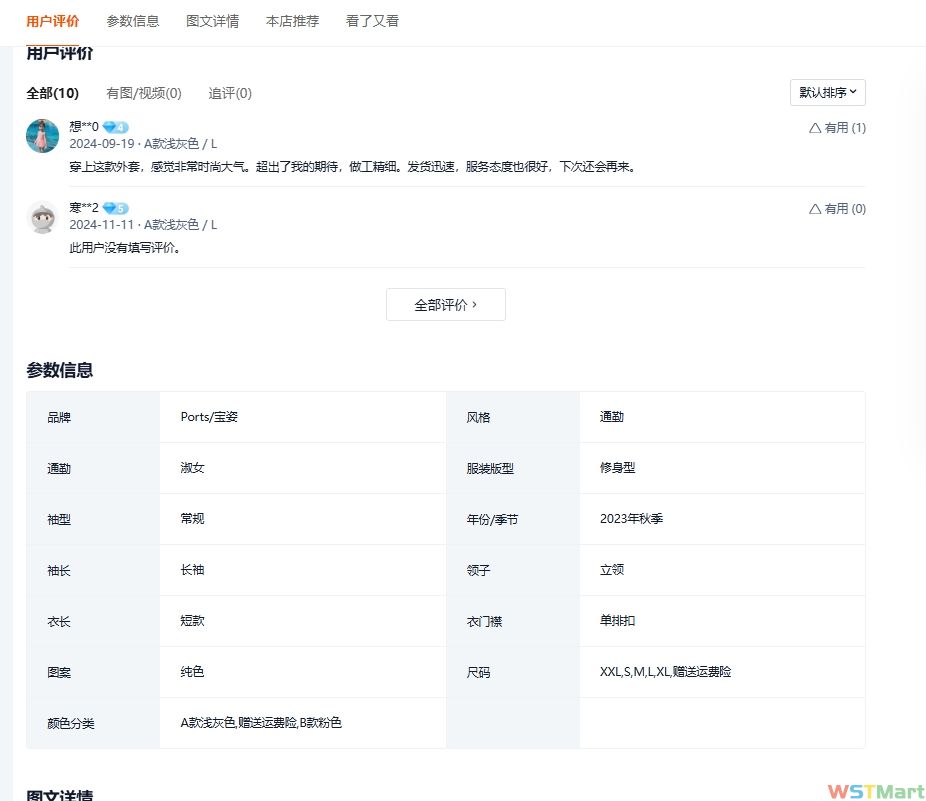Switch to 参数信息 top tab
The width and height of the screenshot is (926, 801).
pos(133,21)
